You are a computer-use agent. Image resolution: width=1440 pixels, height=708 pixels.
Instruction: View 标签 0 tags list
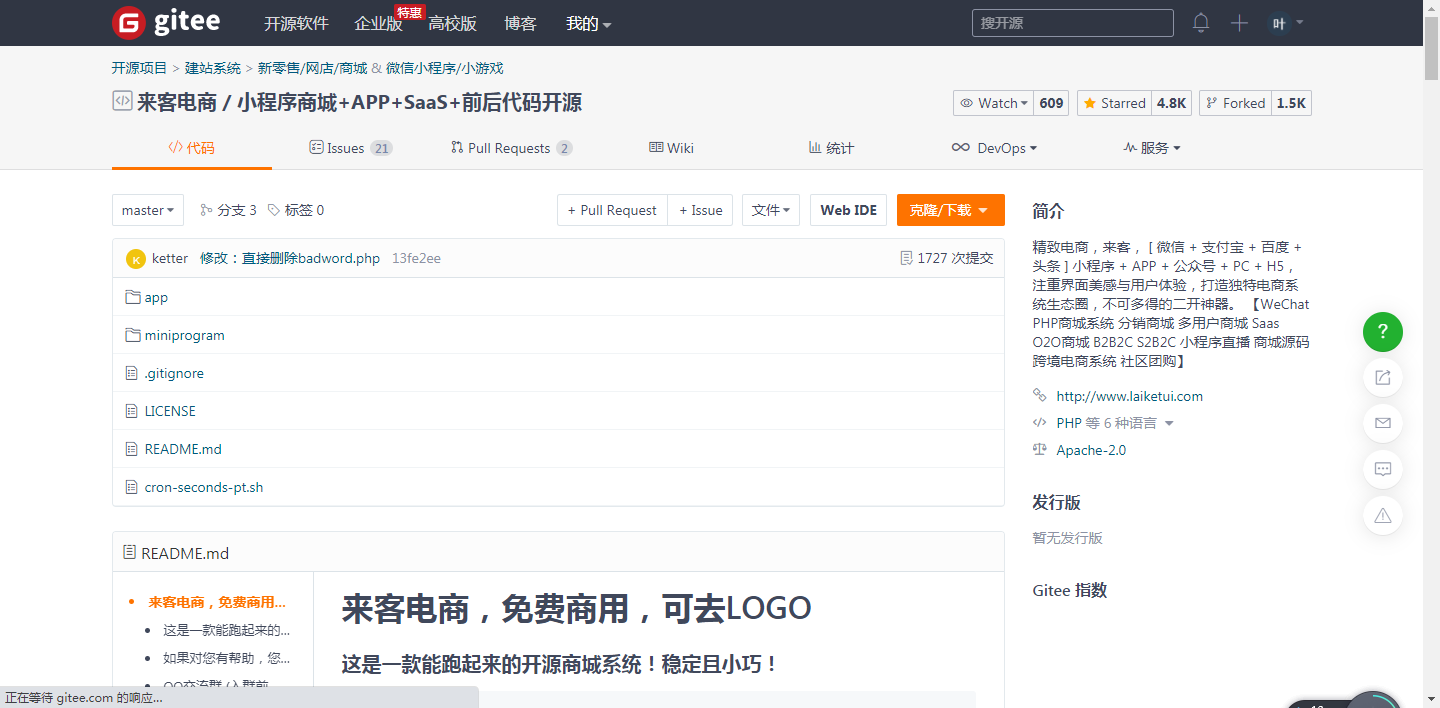[x=296, y=210]
